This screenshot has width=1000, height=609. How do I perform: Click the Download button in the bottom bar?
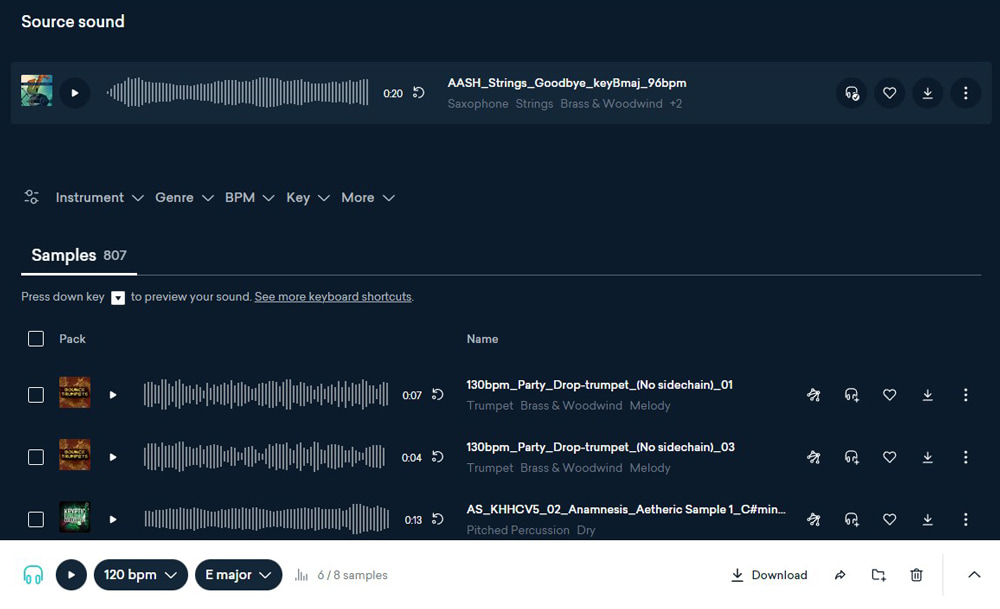[769, 575]
